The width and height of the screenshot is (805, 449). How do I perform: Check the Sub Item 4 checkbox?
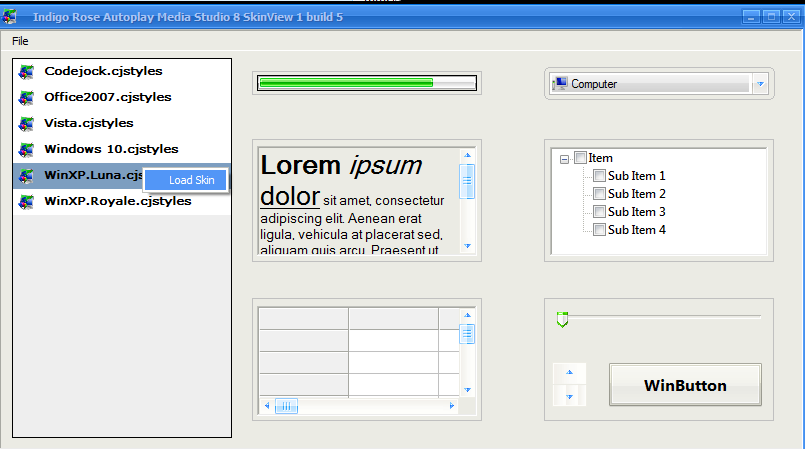click(x=599, y=229)
